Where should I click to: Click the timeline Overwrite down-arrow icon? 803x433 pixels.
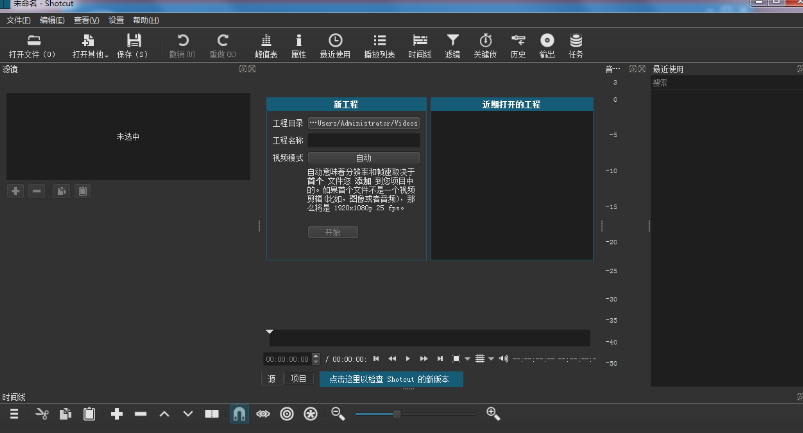[188, 414]
